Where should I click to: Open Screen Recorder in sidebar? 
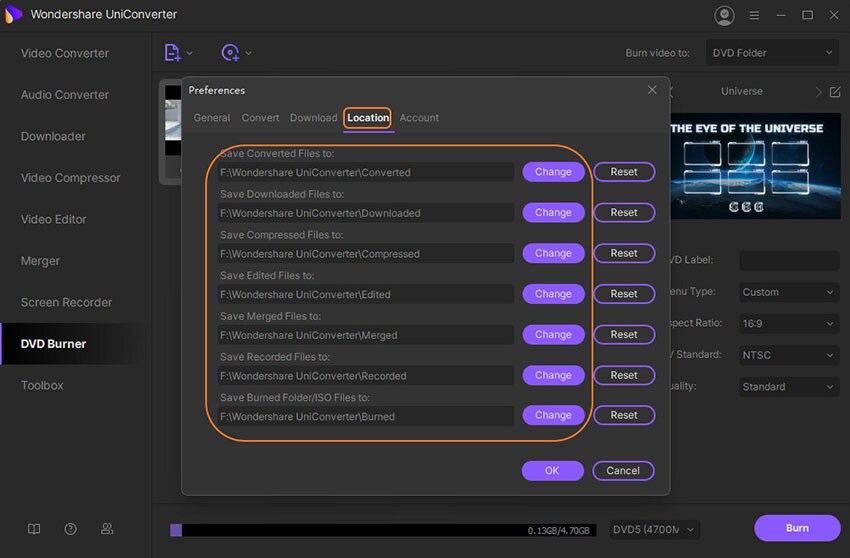point(66,302)
